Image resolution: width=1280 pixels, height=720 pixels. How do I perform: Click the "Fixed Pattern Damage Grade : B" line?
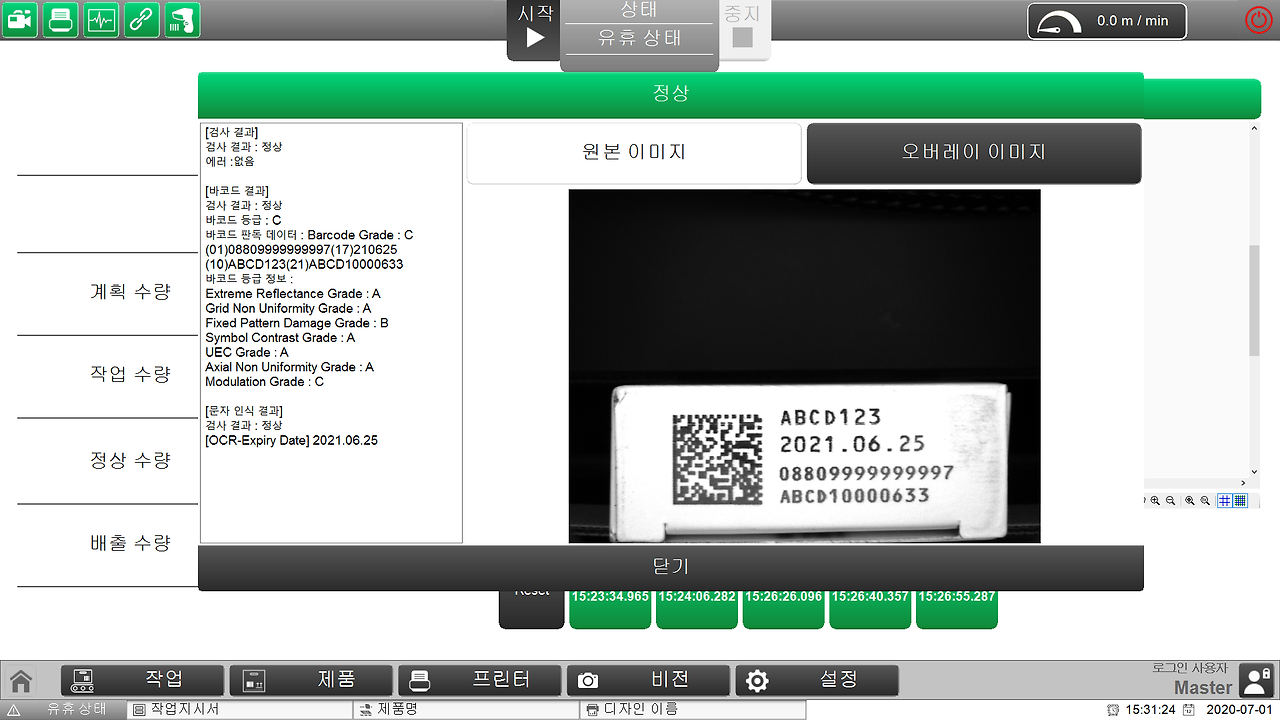point(297,323)
